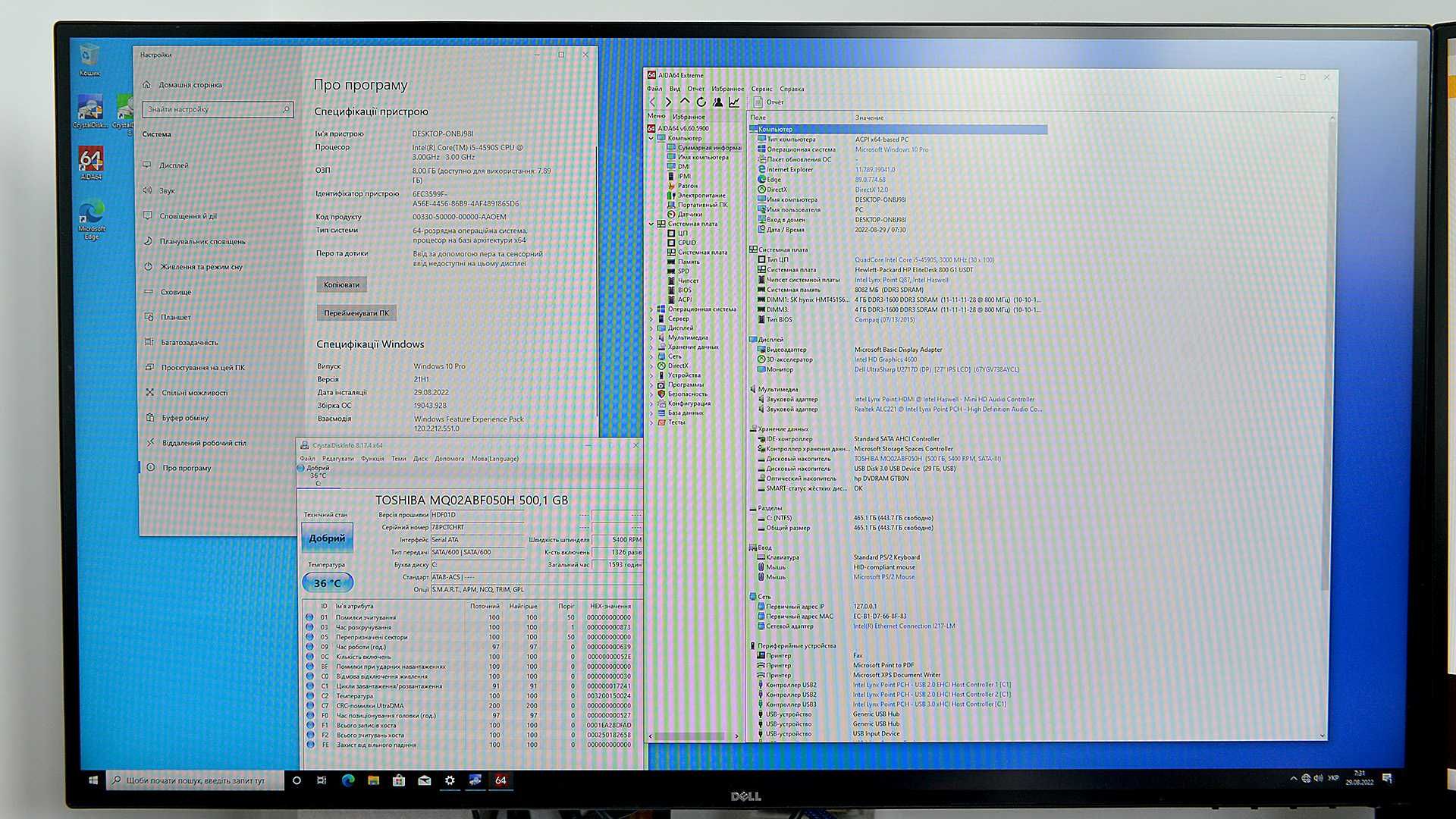The image size is (1456, 819).
Task: Click the Windows taskbar search box
Action: pyautogui.click(x=195, y=780)
